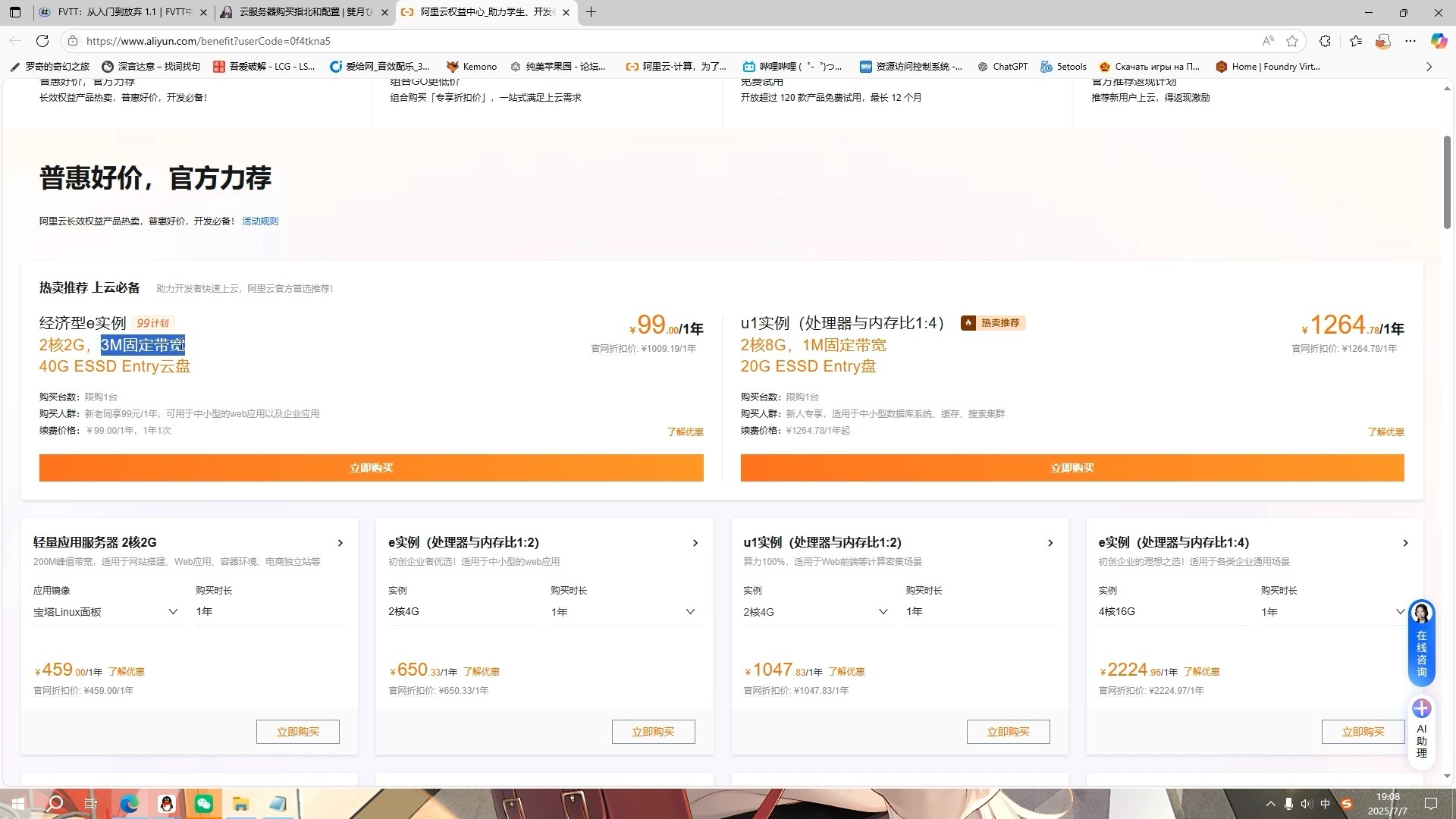The height and width of the screenshot is (819, 1456).
Task: Open the 深言达意 bookmark
Action: 151,67
